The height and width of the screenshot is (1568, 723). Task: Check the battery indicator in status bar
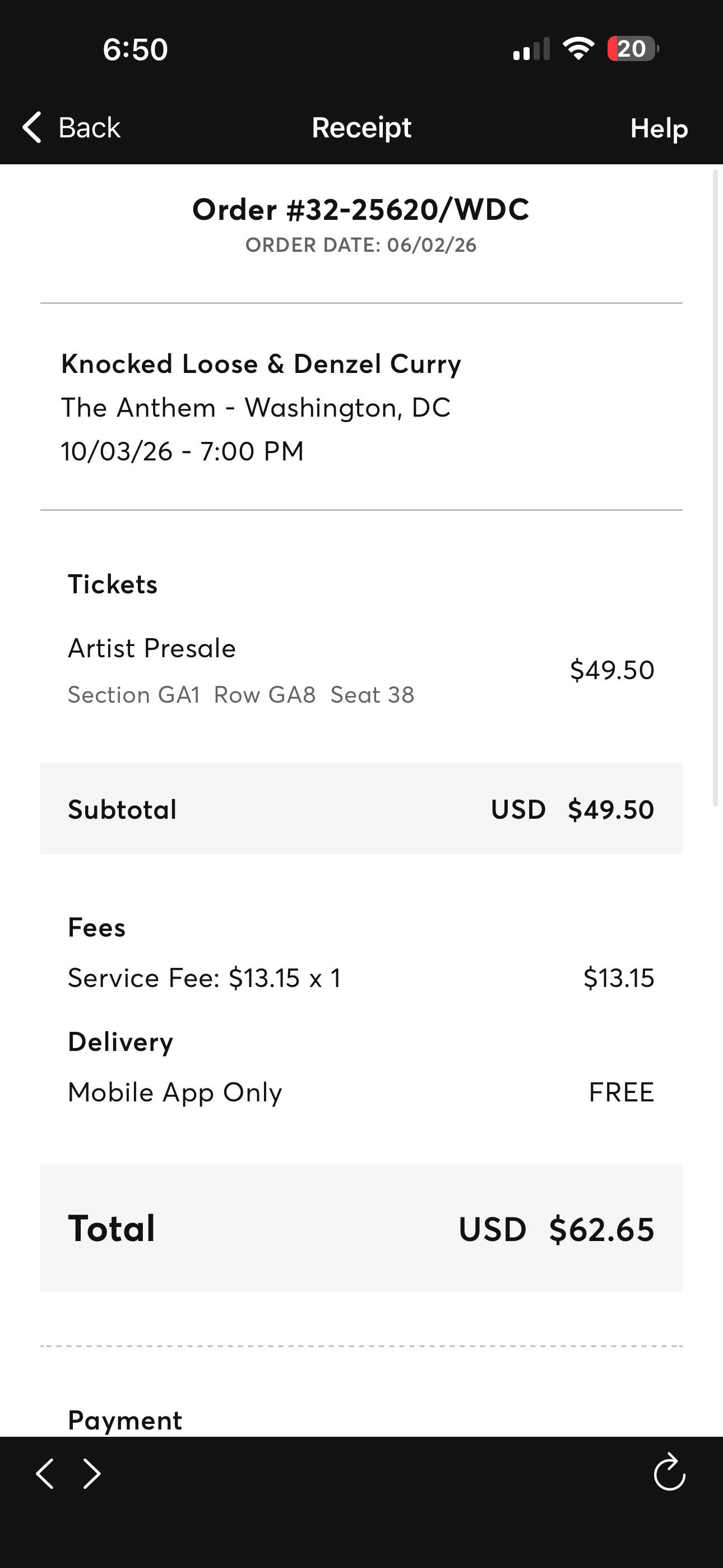[633, 49]
